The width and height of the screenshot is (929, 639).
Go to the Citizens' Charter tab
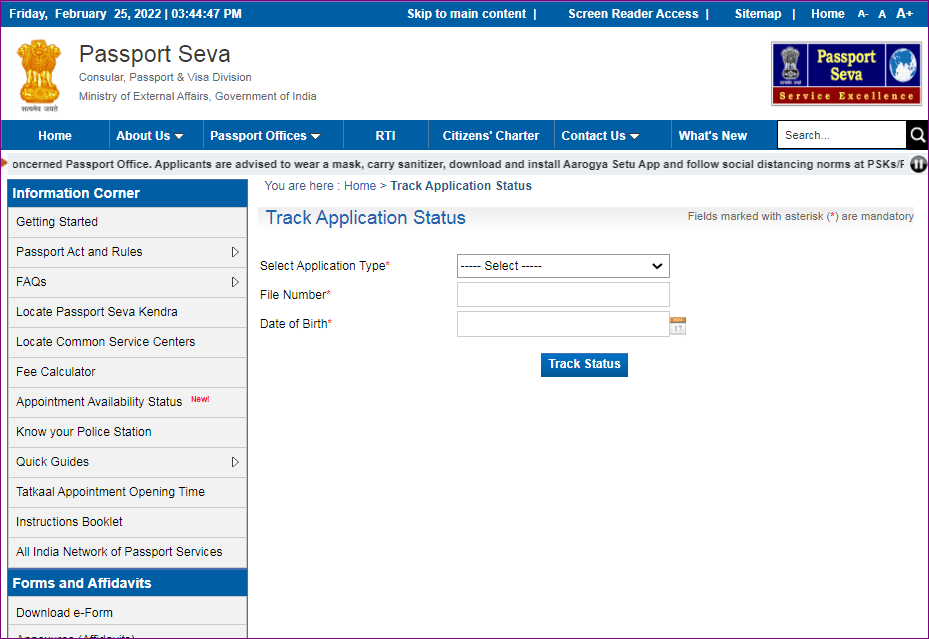[490, 136]
